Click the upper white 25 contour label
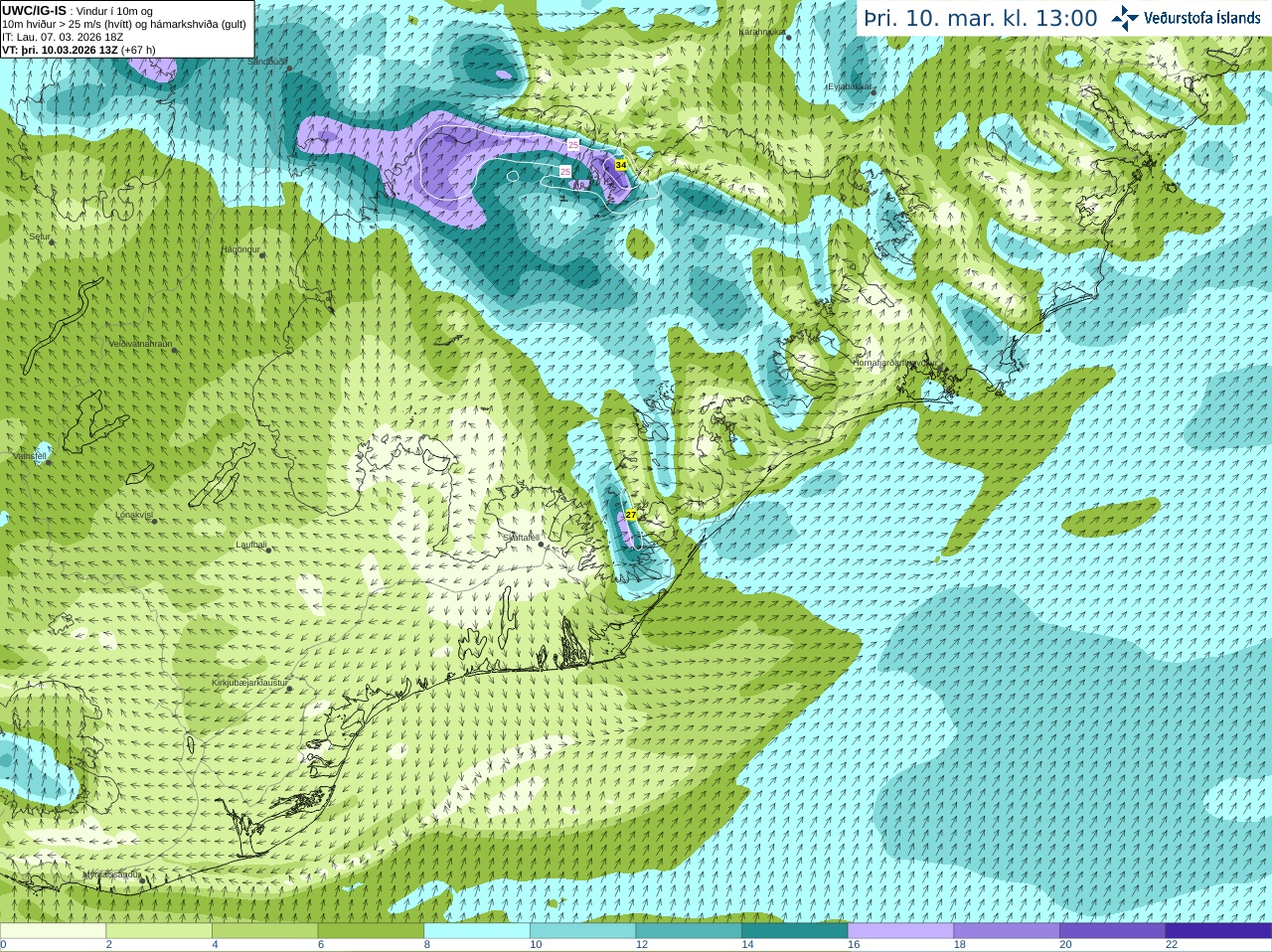 [573, 145]
